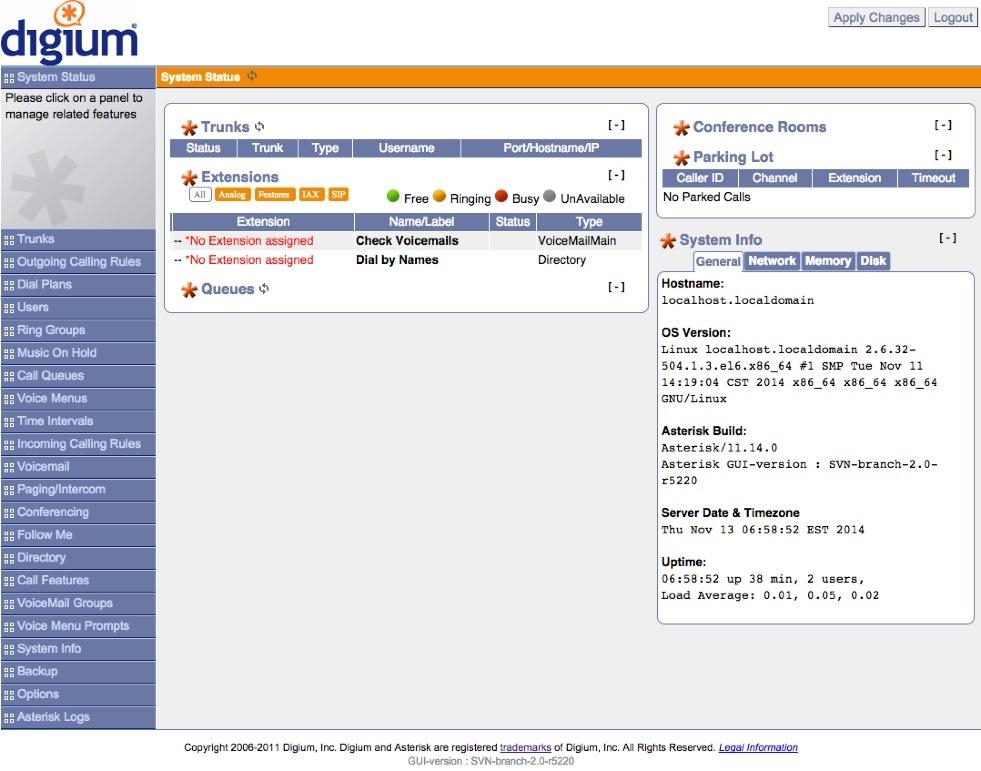Click the grid icon beside Asterisk Logs

9,718
